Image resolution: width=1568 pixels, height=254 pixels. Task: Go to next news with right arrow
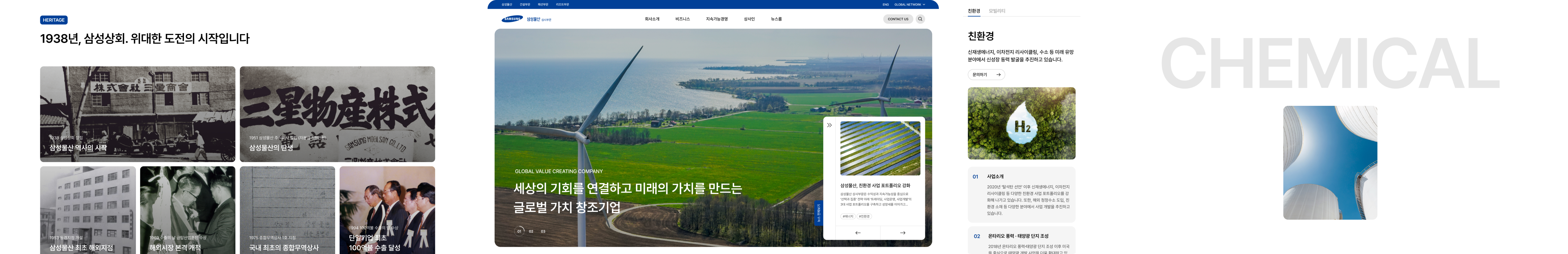click(x=902, y=233)
